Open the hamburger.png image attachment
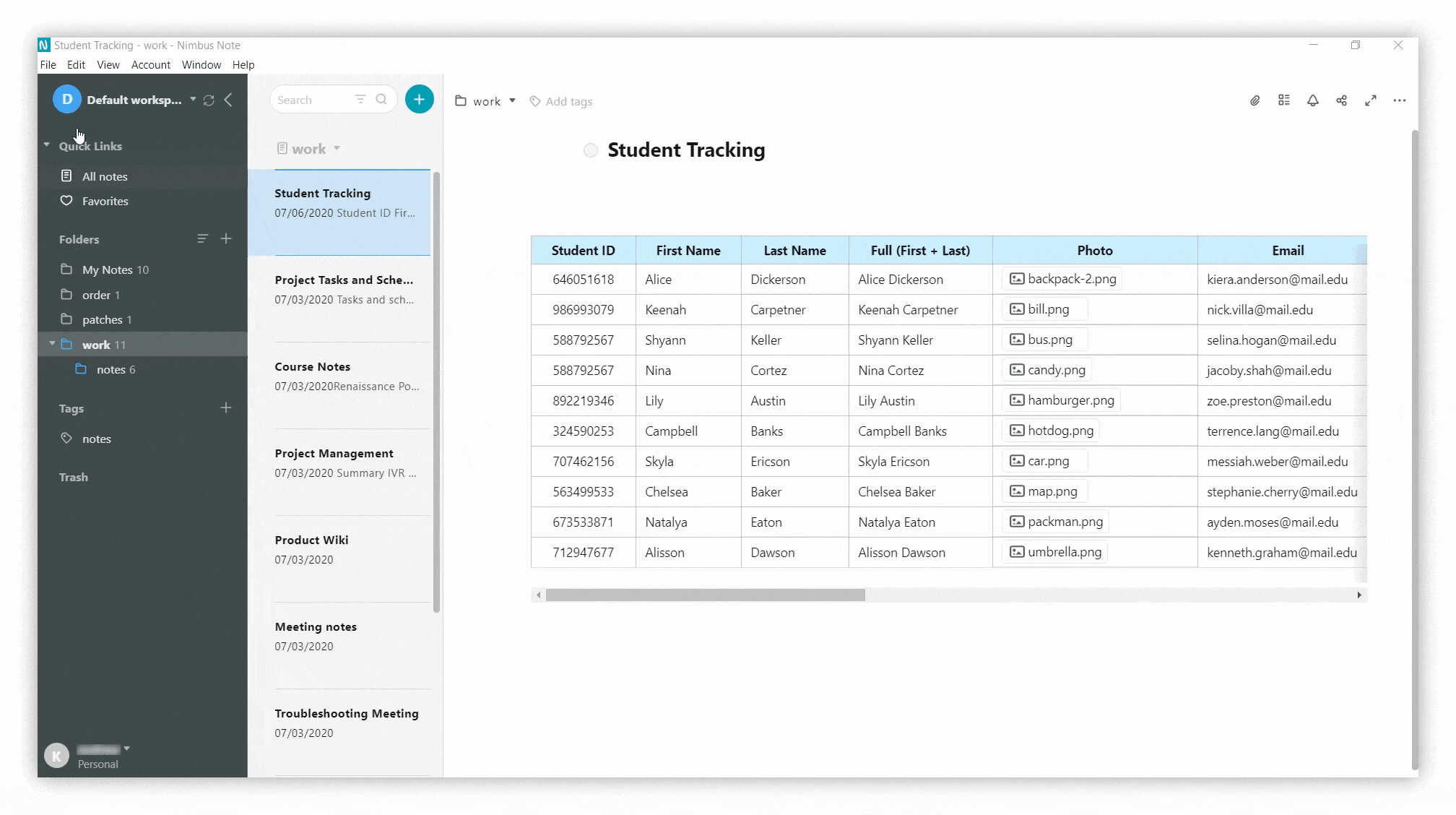Viewport: 1456px width, 815px height. pyautogui.click(x=1061, y=400)
